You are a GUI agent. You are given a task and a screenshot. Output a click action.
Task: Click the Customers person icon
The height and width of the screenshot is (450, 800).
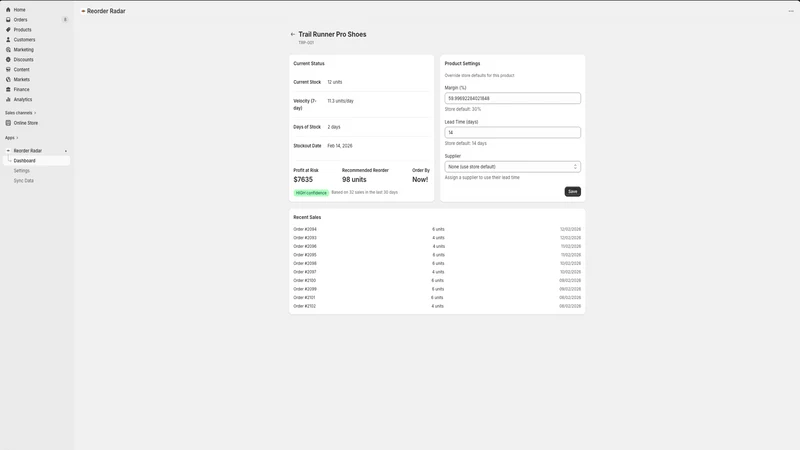coord(8,39)
